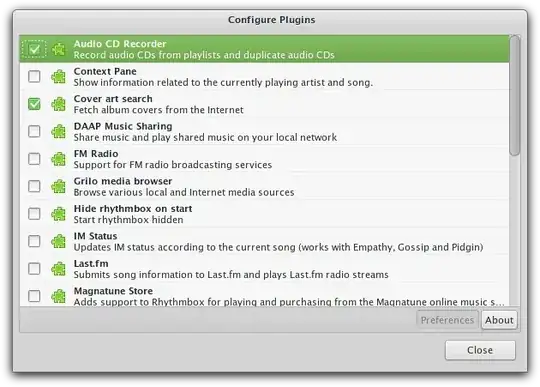Disable the Audio CD Recorder checkbox

(x=34, y=49)
